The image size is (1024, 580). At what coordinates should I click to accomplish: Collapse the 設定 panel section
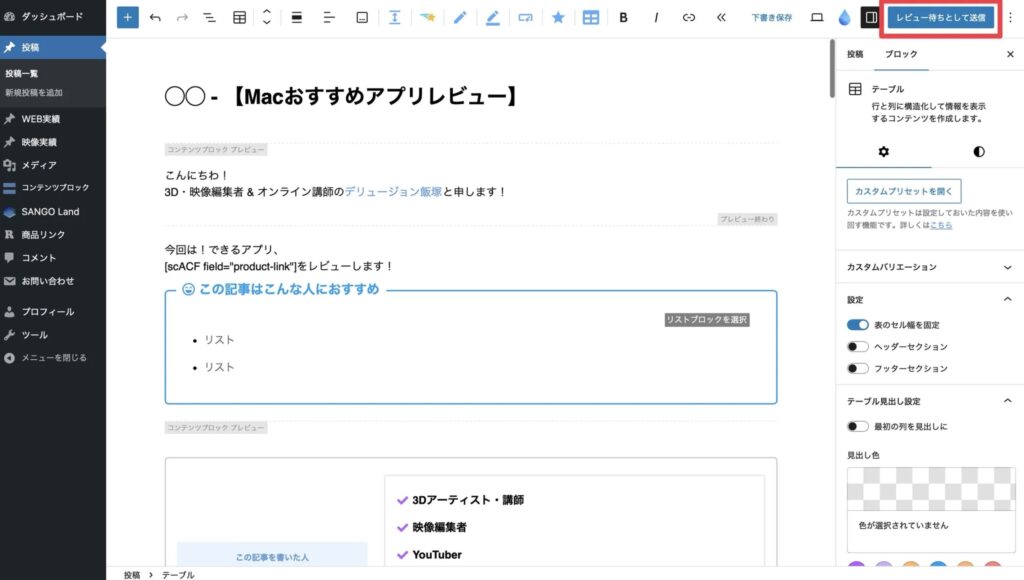pos(1006,300)
